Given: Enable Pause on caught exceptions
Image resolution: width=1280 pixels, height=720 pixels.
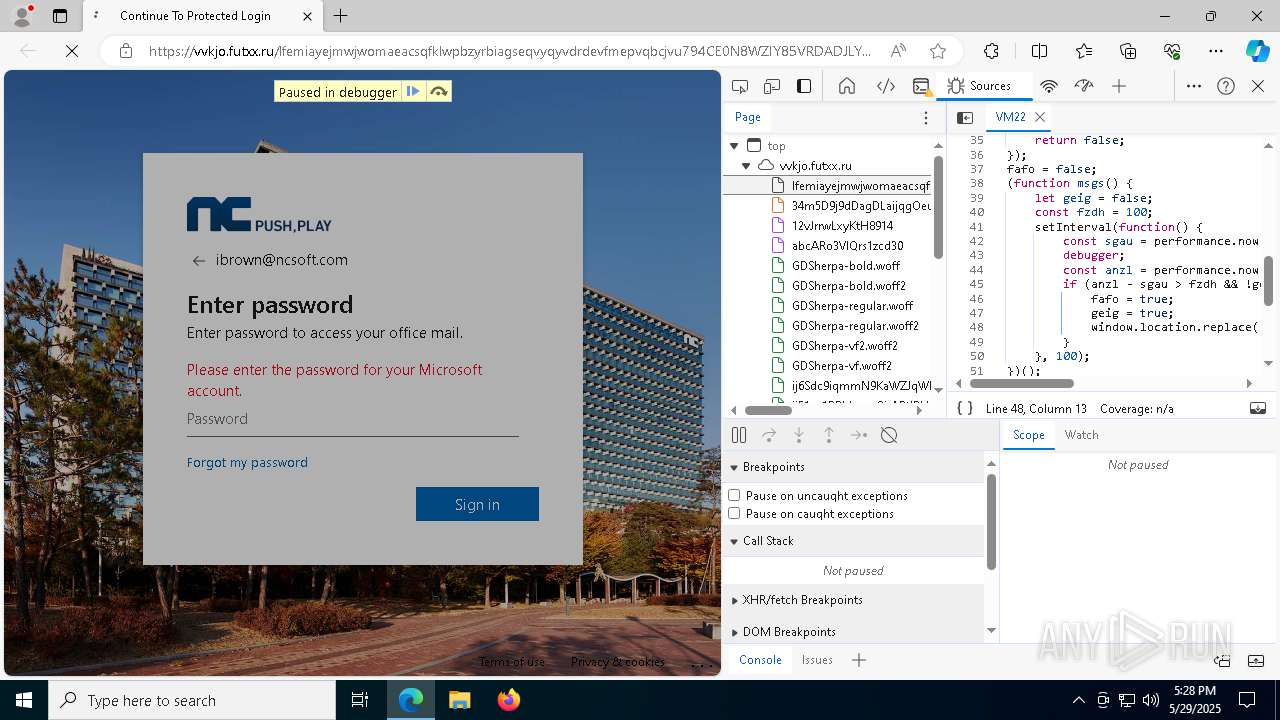Looking at the screenshot, I should pyautogui.click(x=734, y=513).
